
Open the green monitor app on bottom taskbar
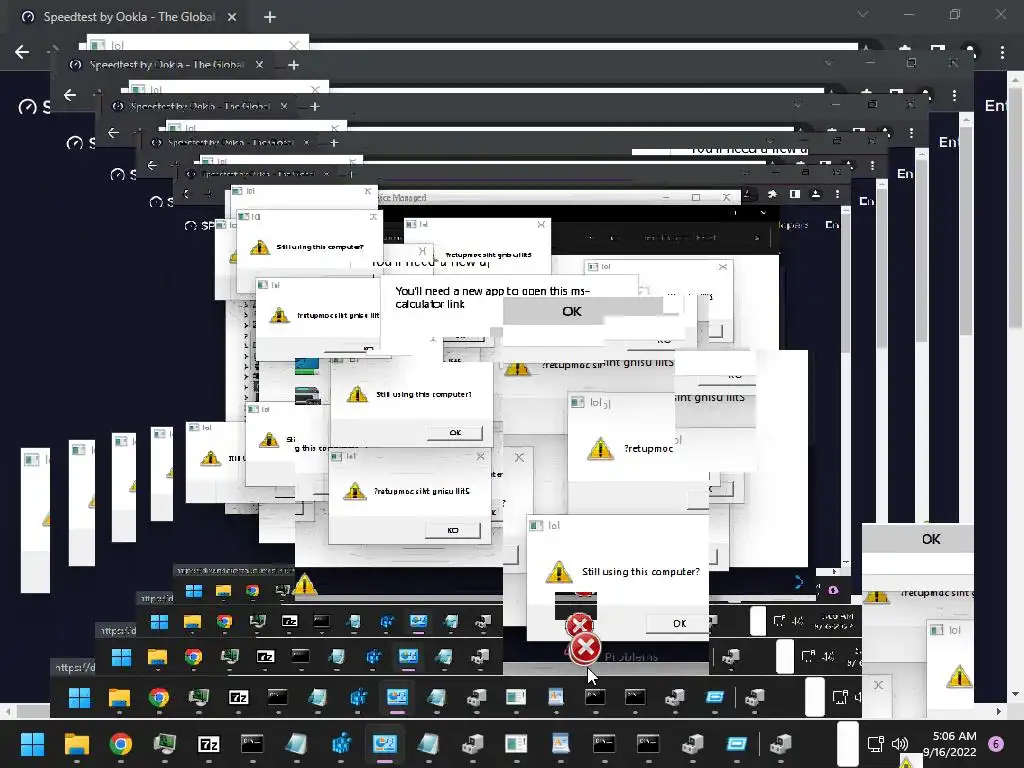(165, 744)
